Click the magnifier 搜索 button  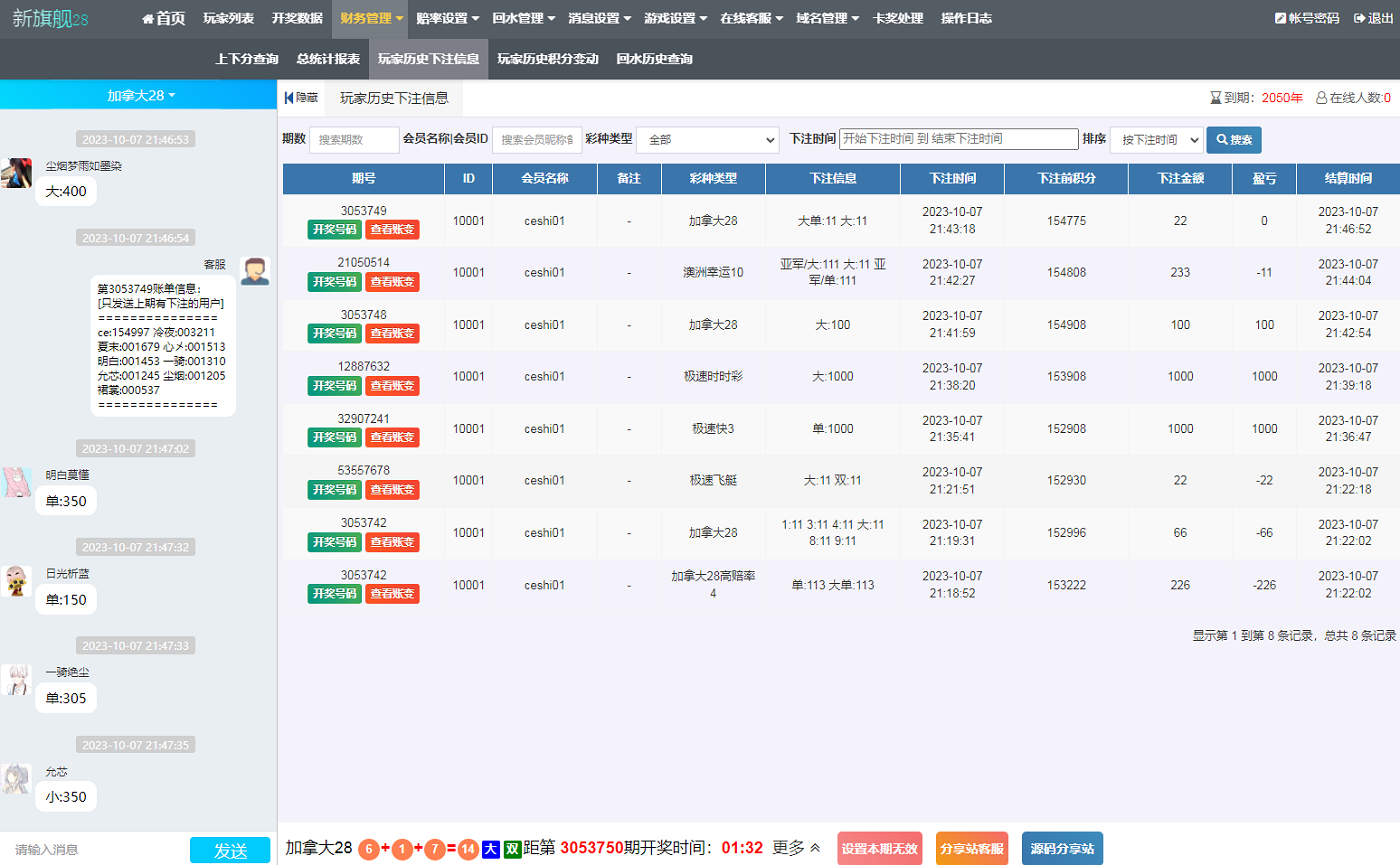pyautogui.click(x=1233, y=140)
